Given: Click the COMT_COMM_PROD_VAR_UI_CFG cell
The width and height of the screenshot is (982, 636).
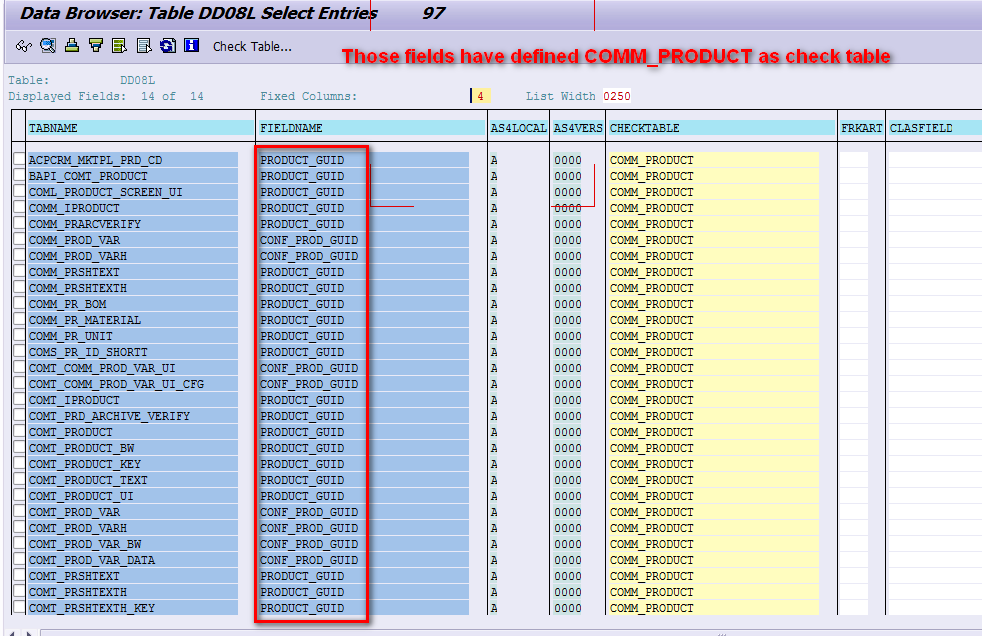Looking at the screenshot, I should point(132,384).
